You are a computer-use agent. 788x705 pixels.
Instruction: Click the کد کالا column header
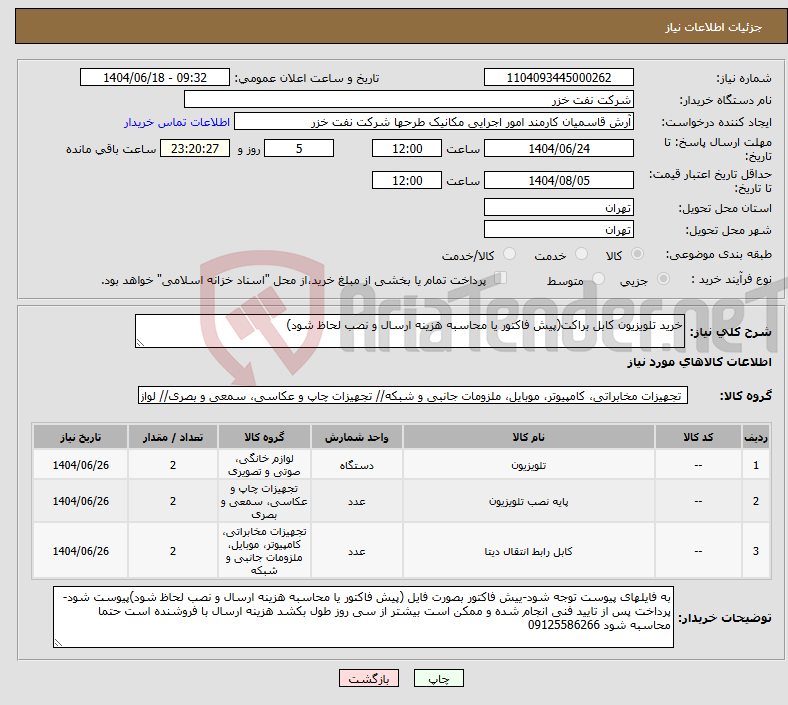(698, 437)
